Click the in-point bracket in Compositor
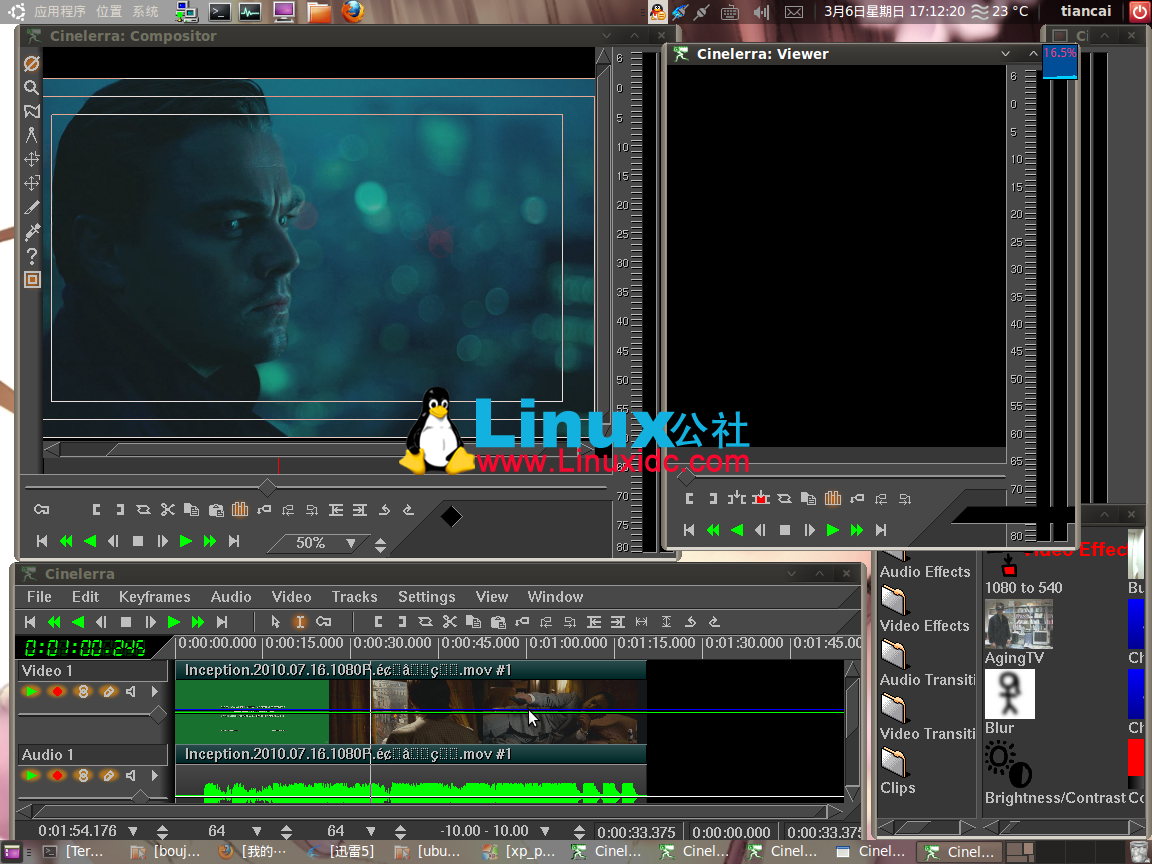 coord(96,509)
